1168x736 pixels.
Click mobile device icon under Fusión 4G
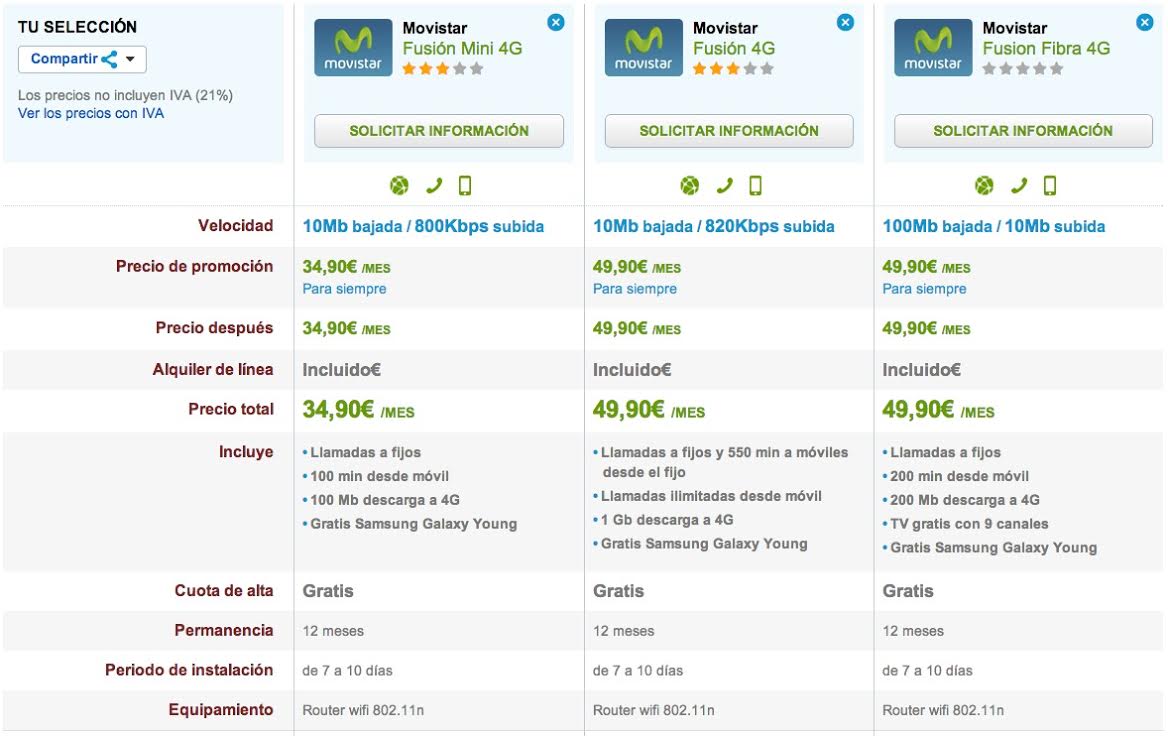coord(755,185)
